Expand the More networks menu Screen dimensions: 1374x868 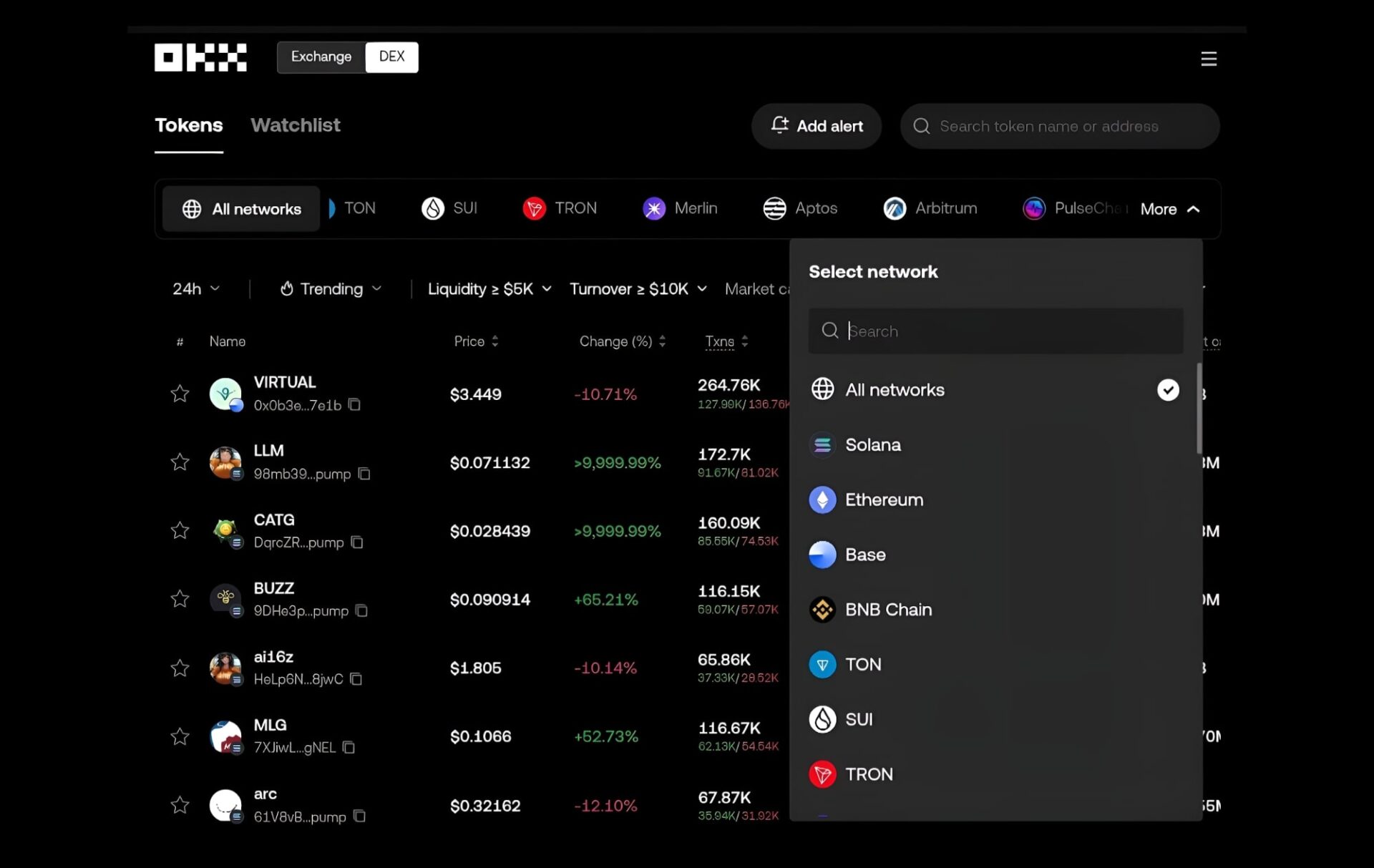[1168, 208]
